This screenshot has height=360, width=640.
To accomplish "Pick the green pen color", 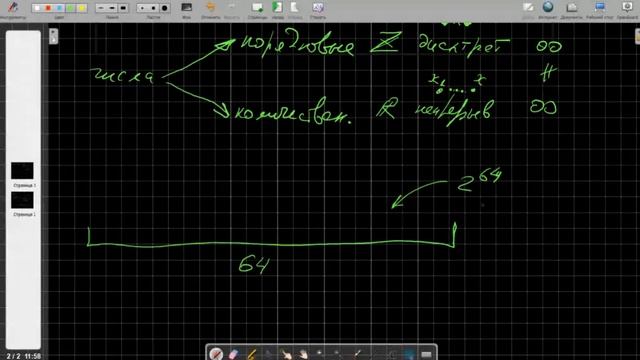I will (71, 8).
